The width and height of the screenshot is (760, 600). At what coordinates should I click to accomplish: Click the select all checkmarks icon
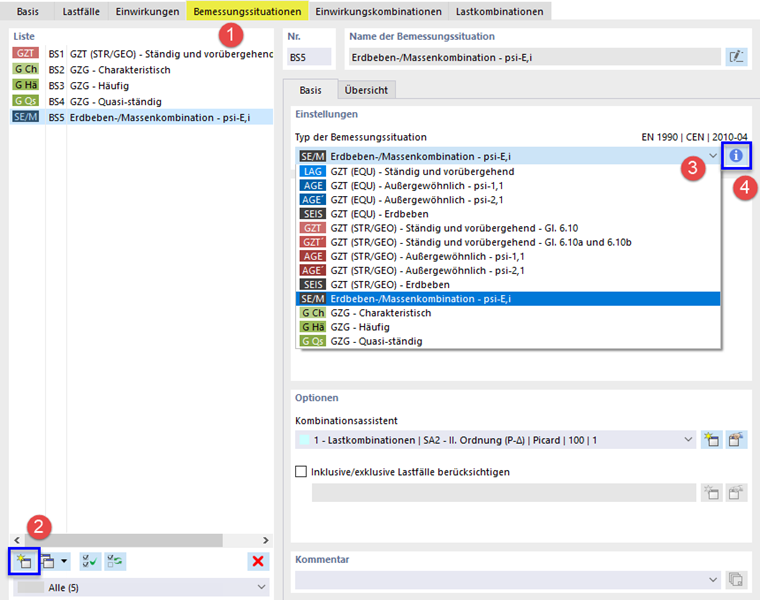[90, 561]
